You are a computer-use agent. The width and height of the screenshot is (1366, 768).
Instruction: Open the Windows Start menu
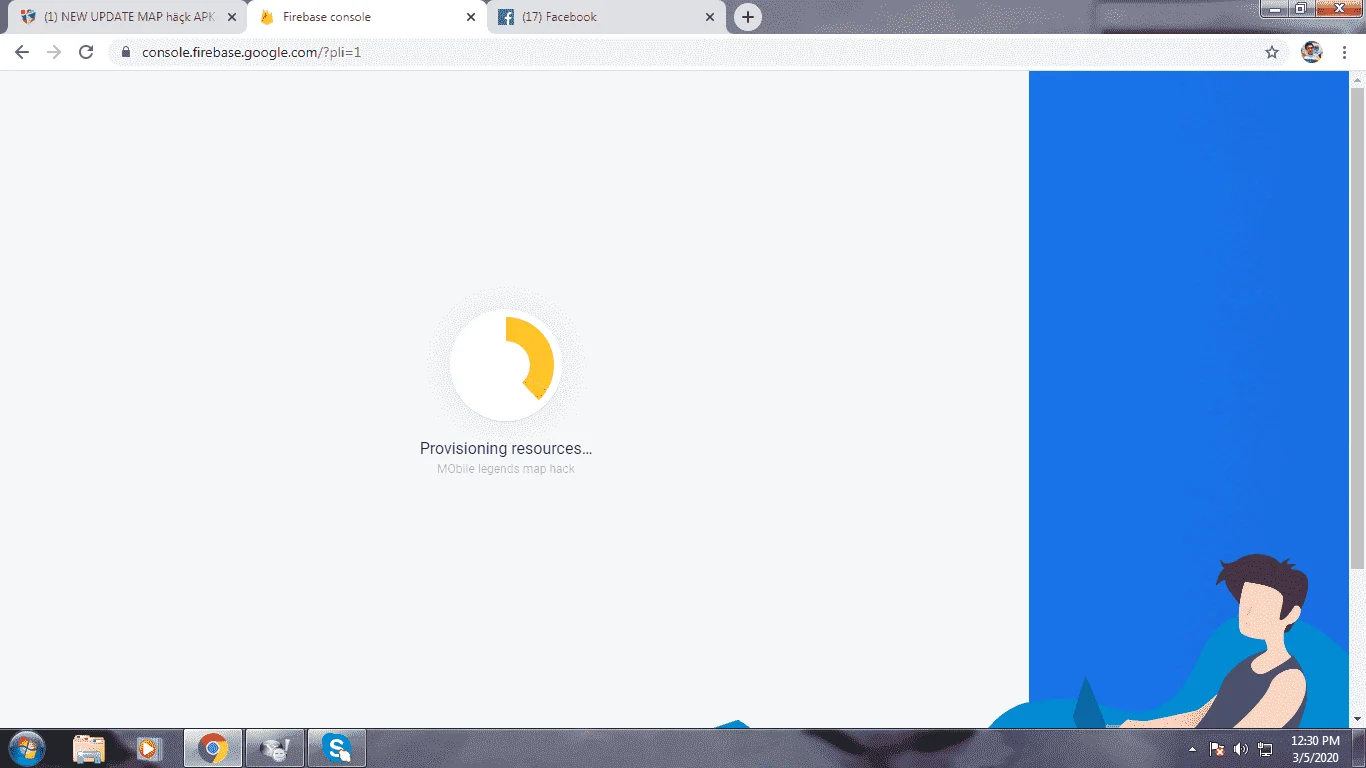point(26,748)
